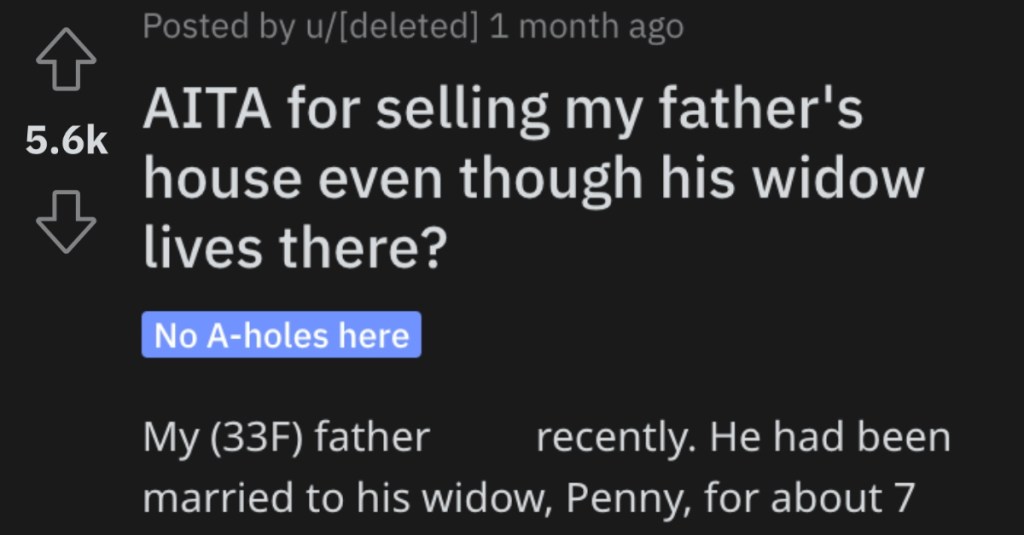Click "My" at the body's start
1024x535 pixels.
(171, 438)
